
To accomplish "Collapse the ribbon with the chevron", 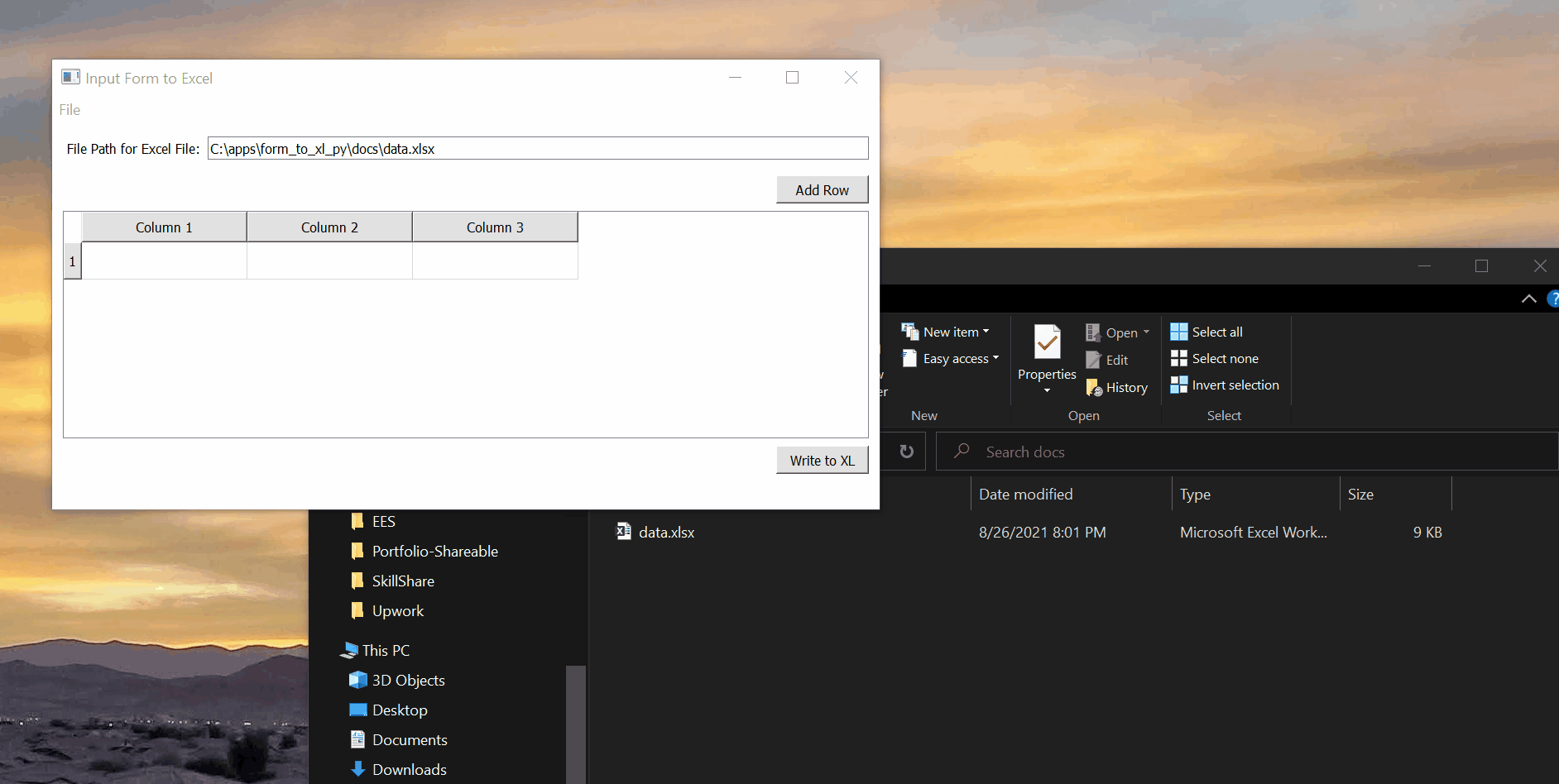I will tap(1528, 299).
